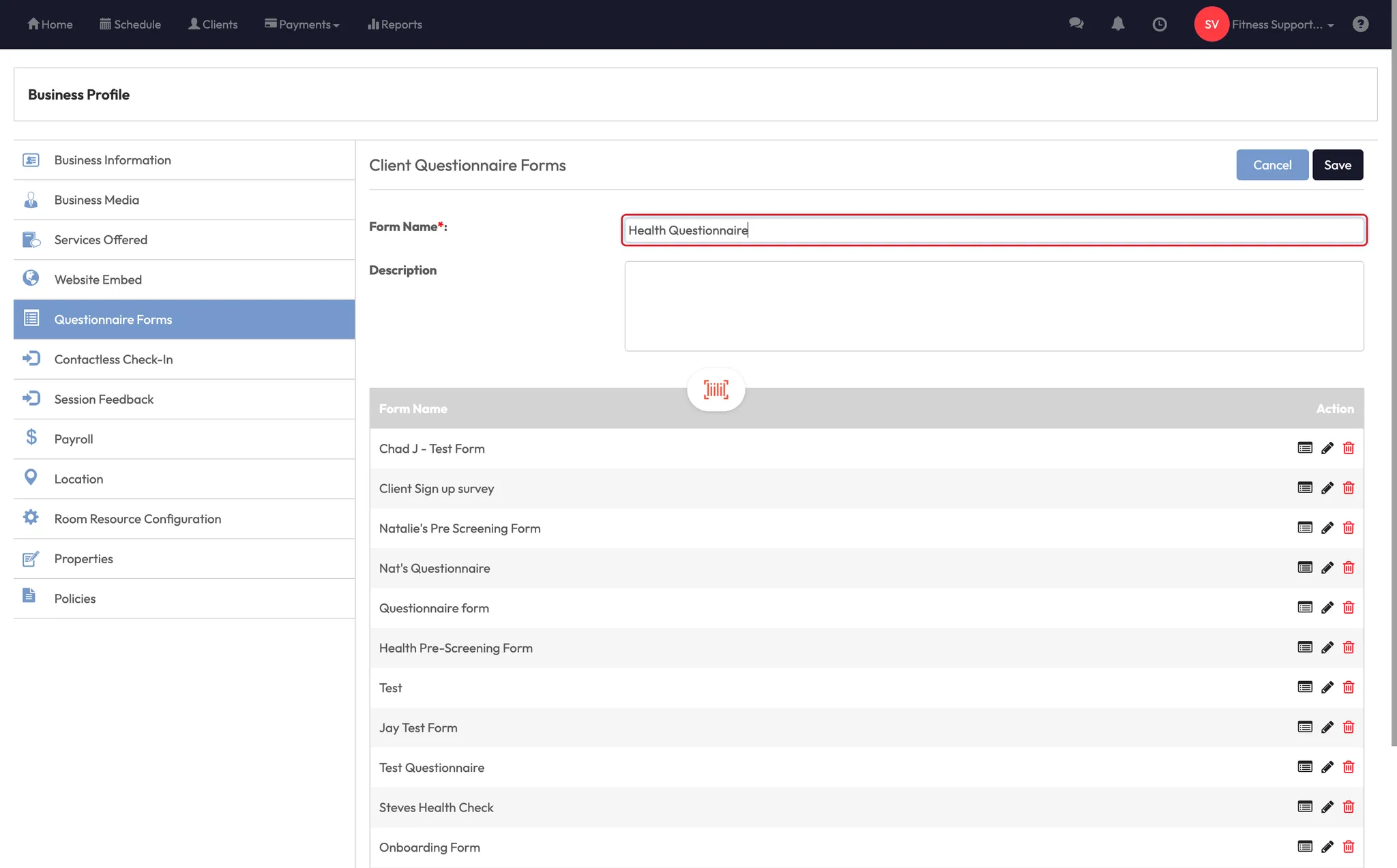Viewport: 1397px width, 868px height.
Task: Open the chat messages icon
Action: coord(1076,24)
